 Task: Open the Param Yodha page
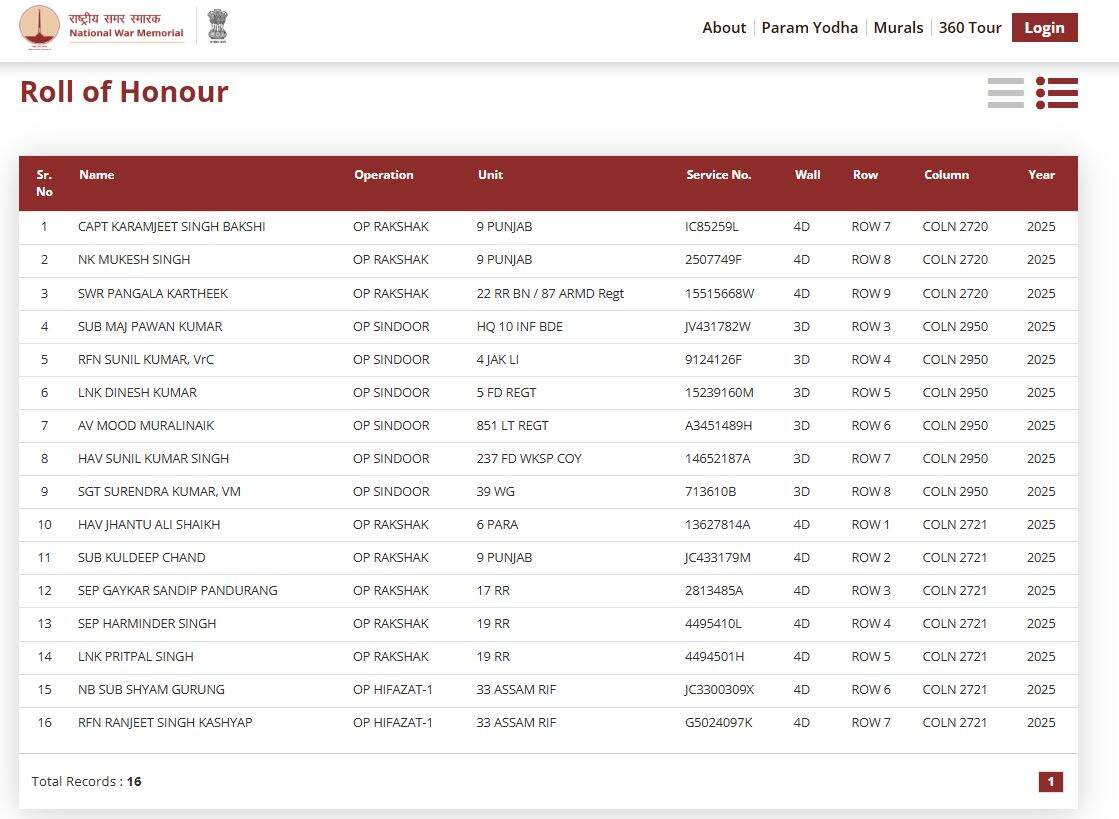[x=809, y=28]
